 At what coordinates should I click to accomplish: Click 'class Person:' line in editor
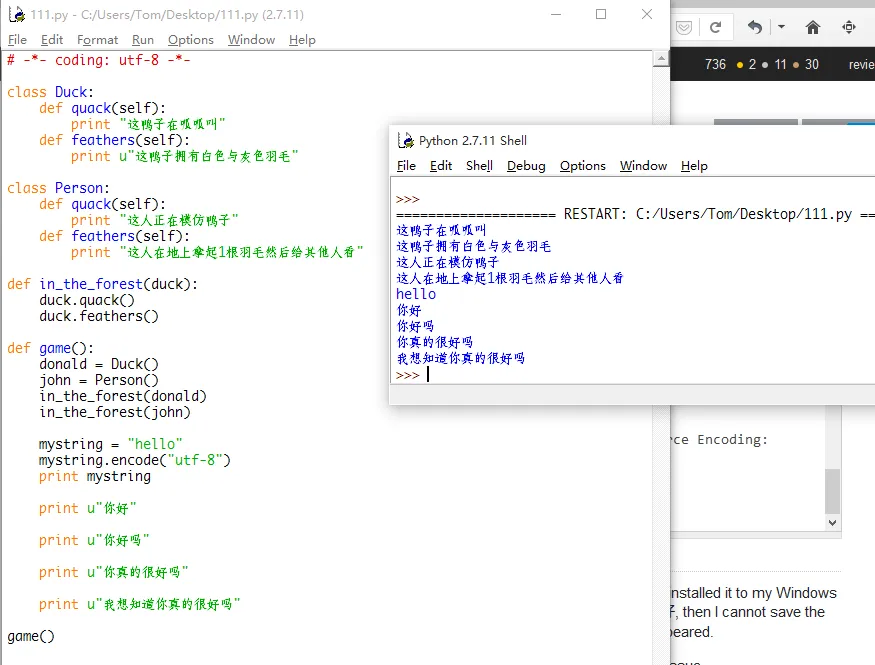click(58, 188)
